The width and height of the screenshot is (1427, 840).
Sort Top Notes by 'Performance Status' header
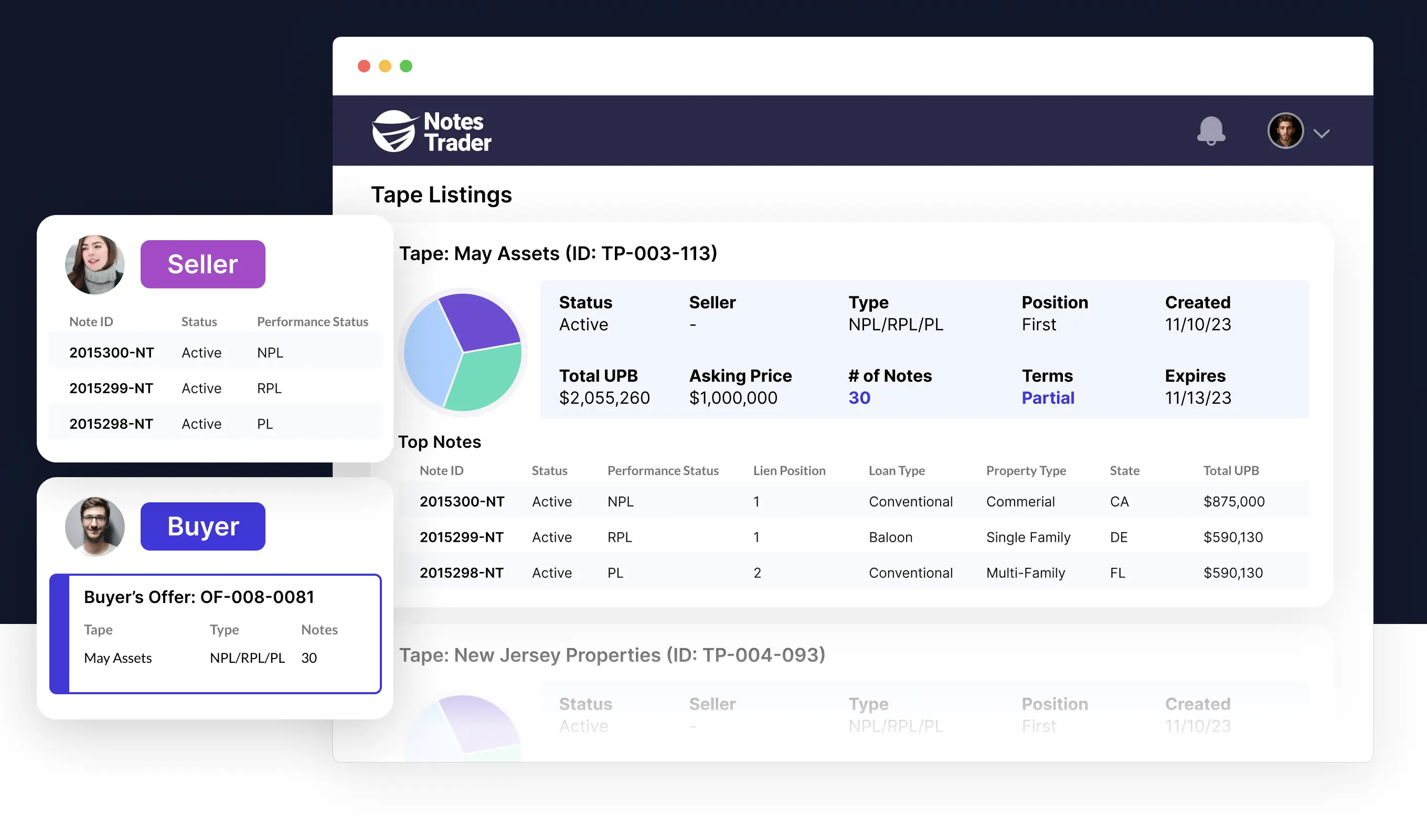click(663, 470)
